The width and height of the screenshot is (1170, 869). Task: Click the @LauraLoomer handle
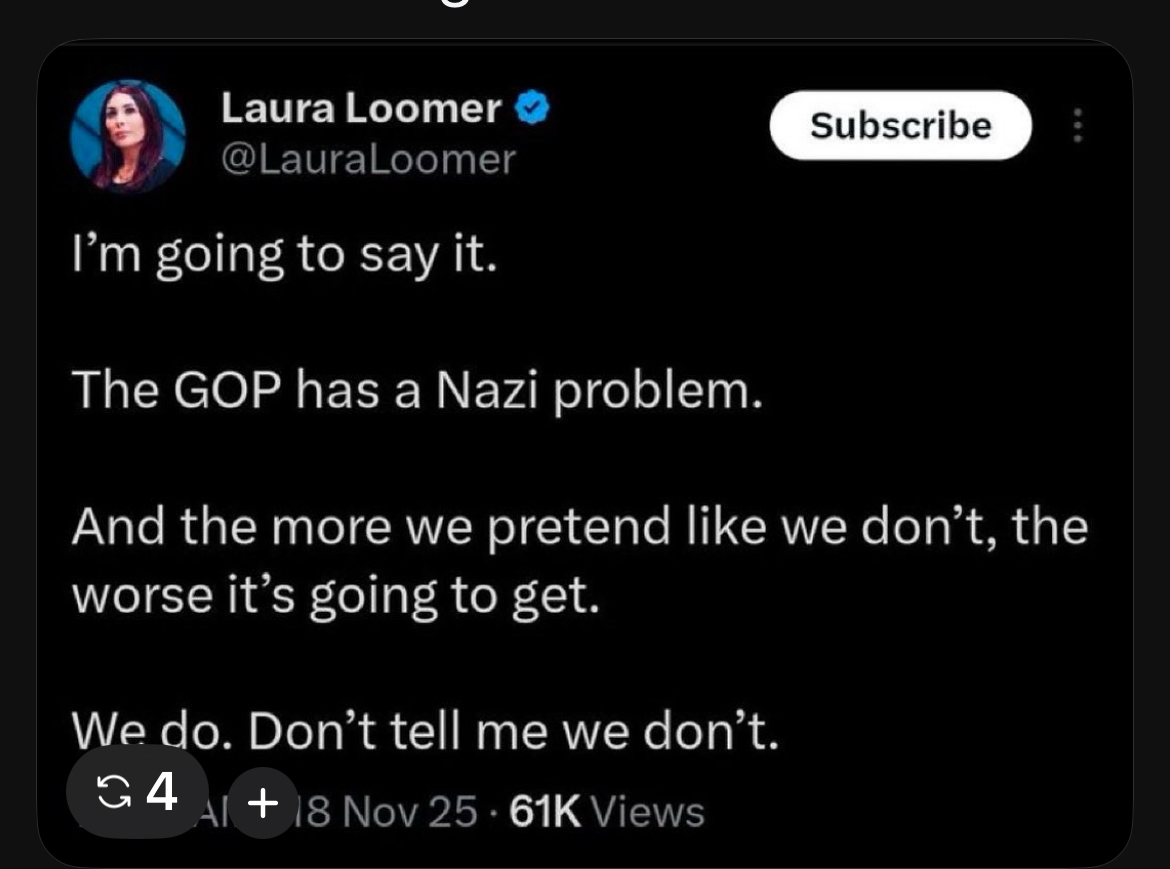click(368, 158)
